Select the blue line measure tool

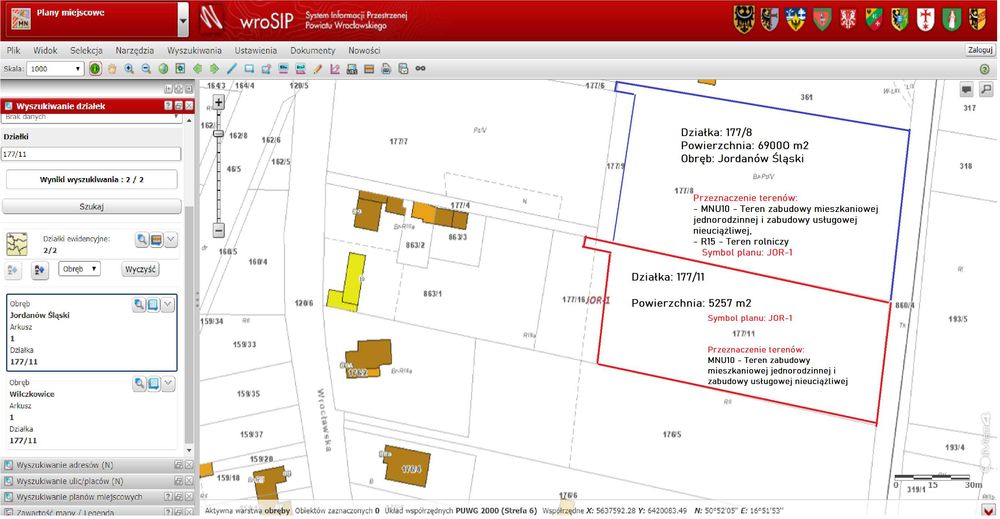click(x=232, y=69)
